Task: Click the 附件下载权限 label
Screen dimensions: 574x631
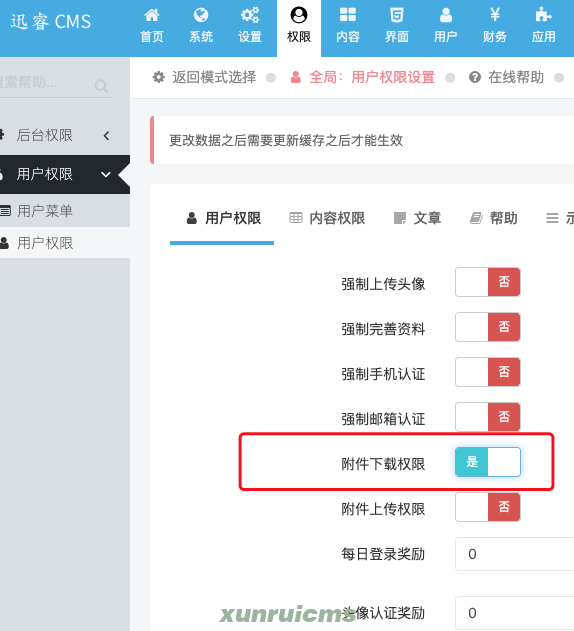Action: pos(383,464)
